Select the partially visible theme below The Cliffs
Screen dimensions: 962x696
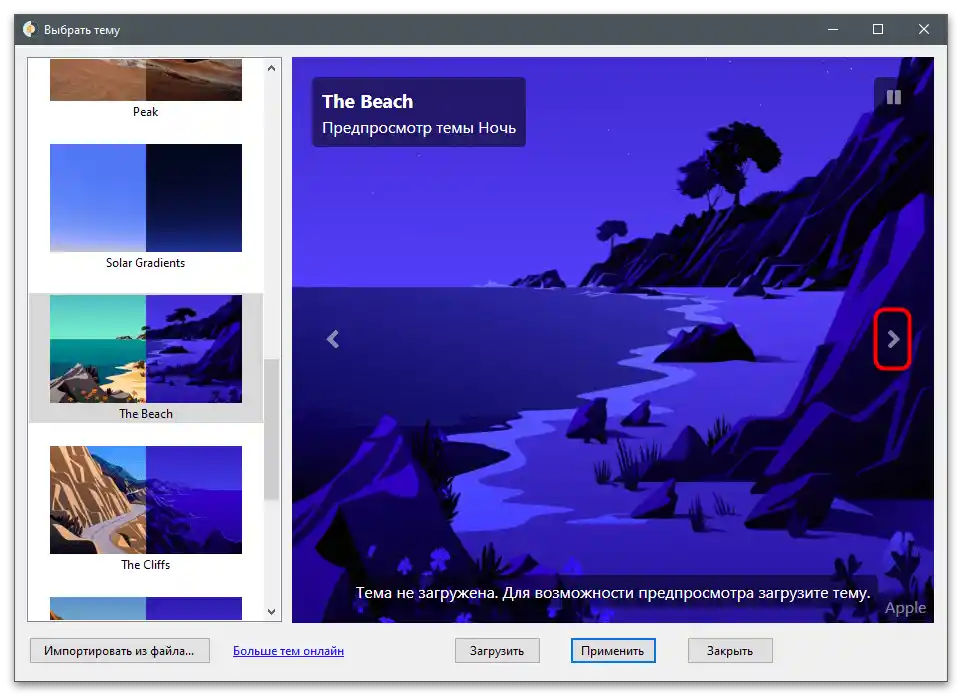146,608
